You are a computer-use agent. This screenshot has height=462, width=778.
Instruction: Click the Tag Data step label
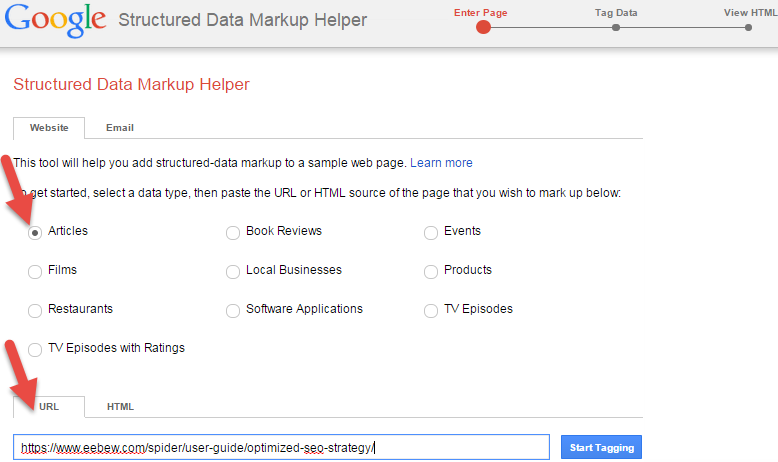[616, 13]
